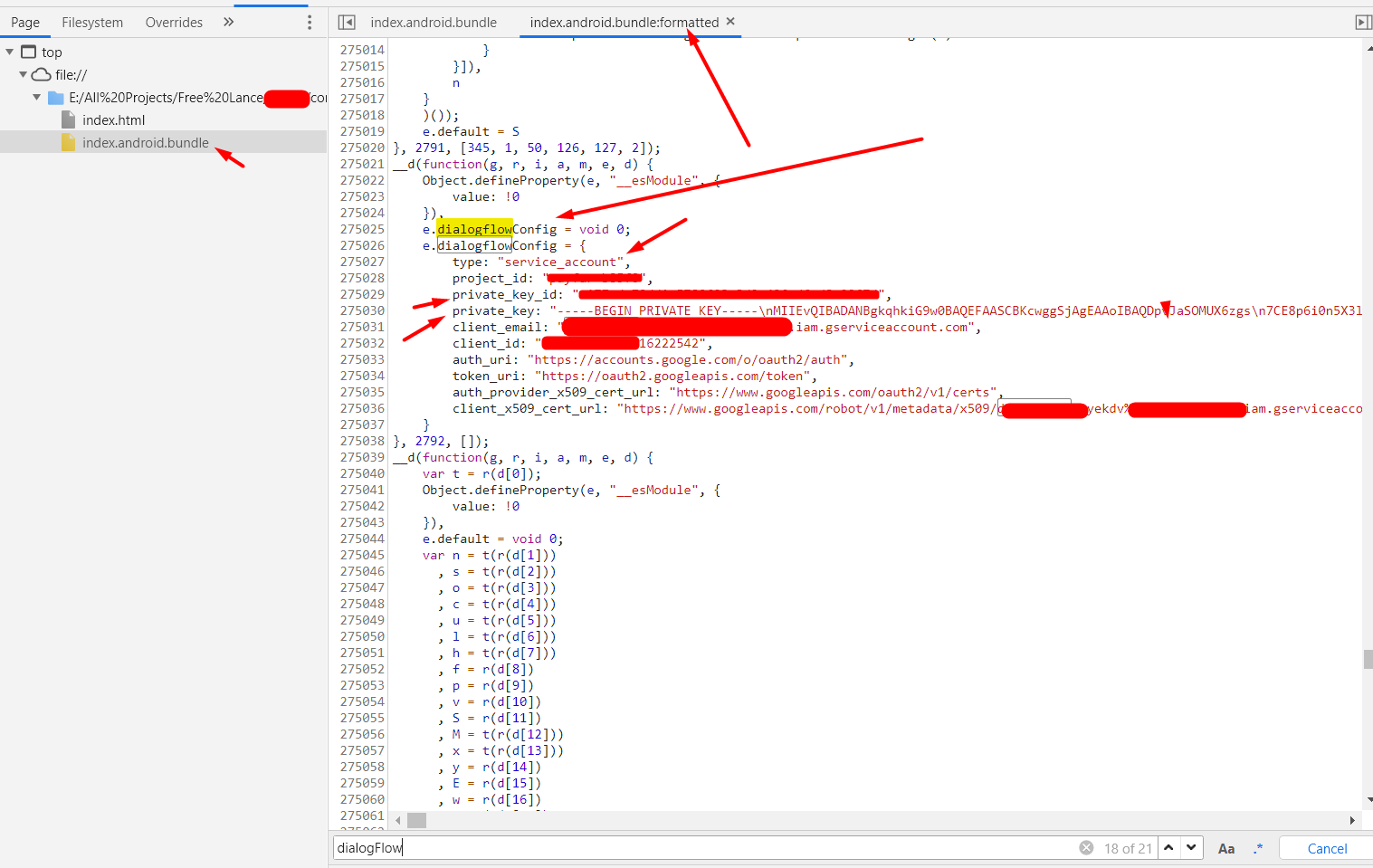Cancel the search bar
This screenshot has height=868, width=1373.
[x=1327, y=848]
